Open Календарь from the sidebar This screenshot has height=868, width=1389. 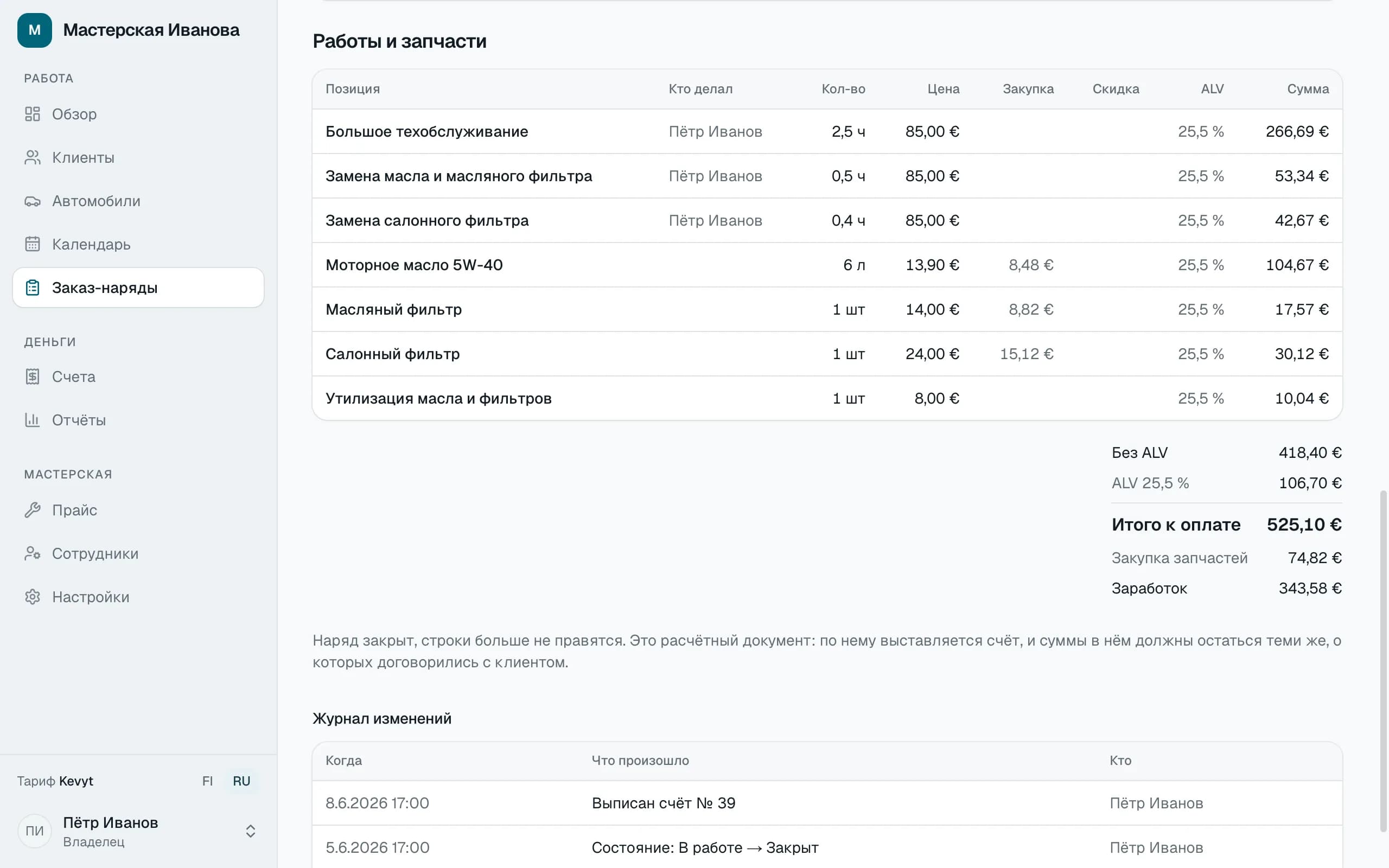click(x=138, y=244)
